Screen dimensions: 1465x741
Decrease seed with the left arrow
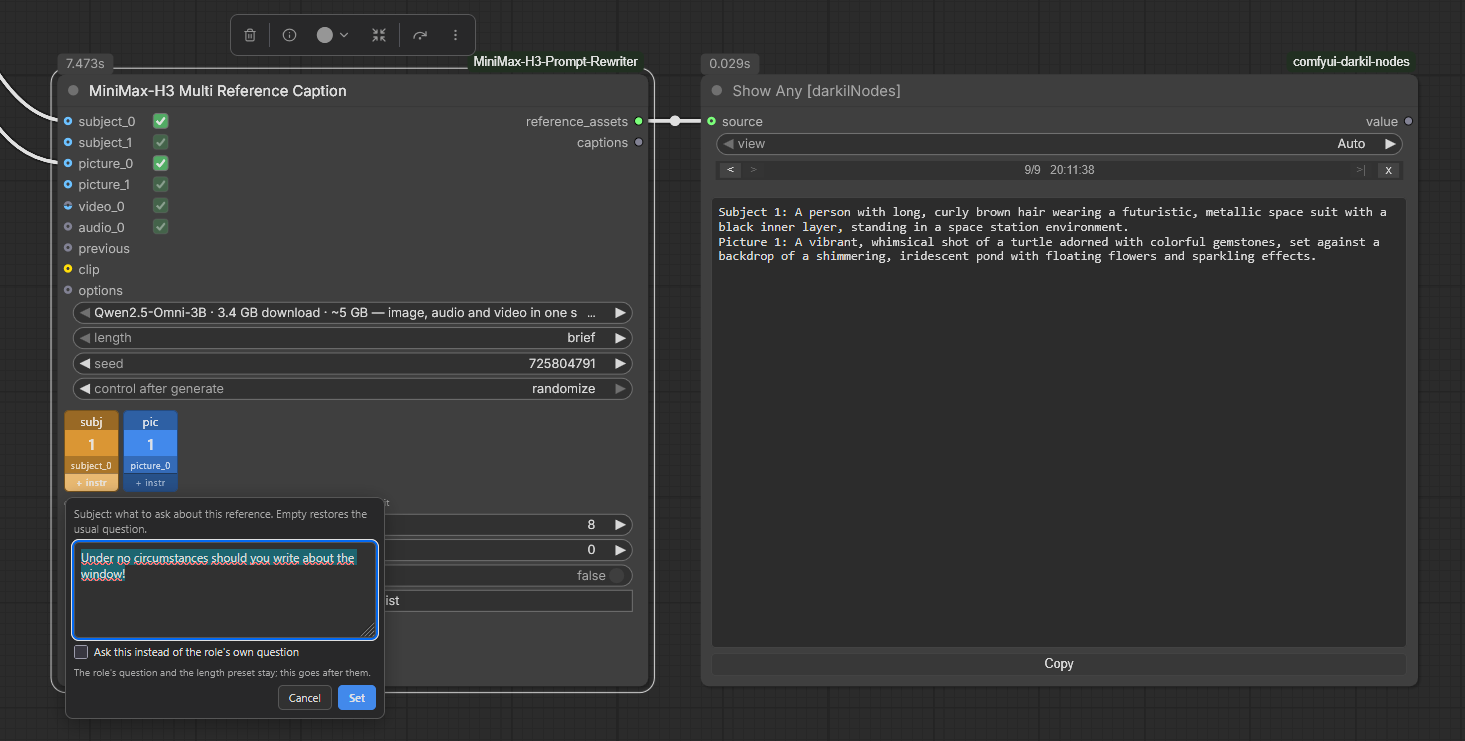pyautogui.click(x=85, y=364)
